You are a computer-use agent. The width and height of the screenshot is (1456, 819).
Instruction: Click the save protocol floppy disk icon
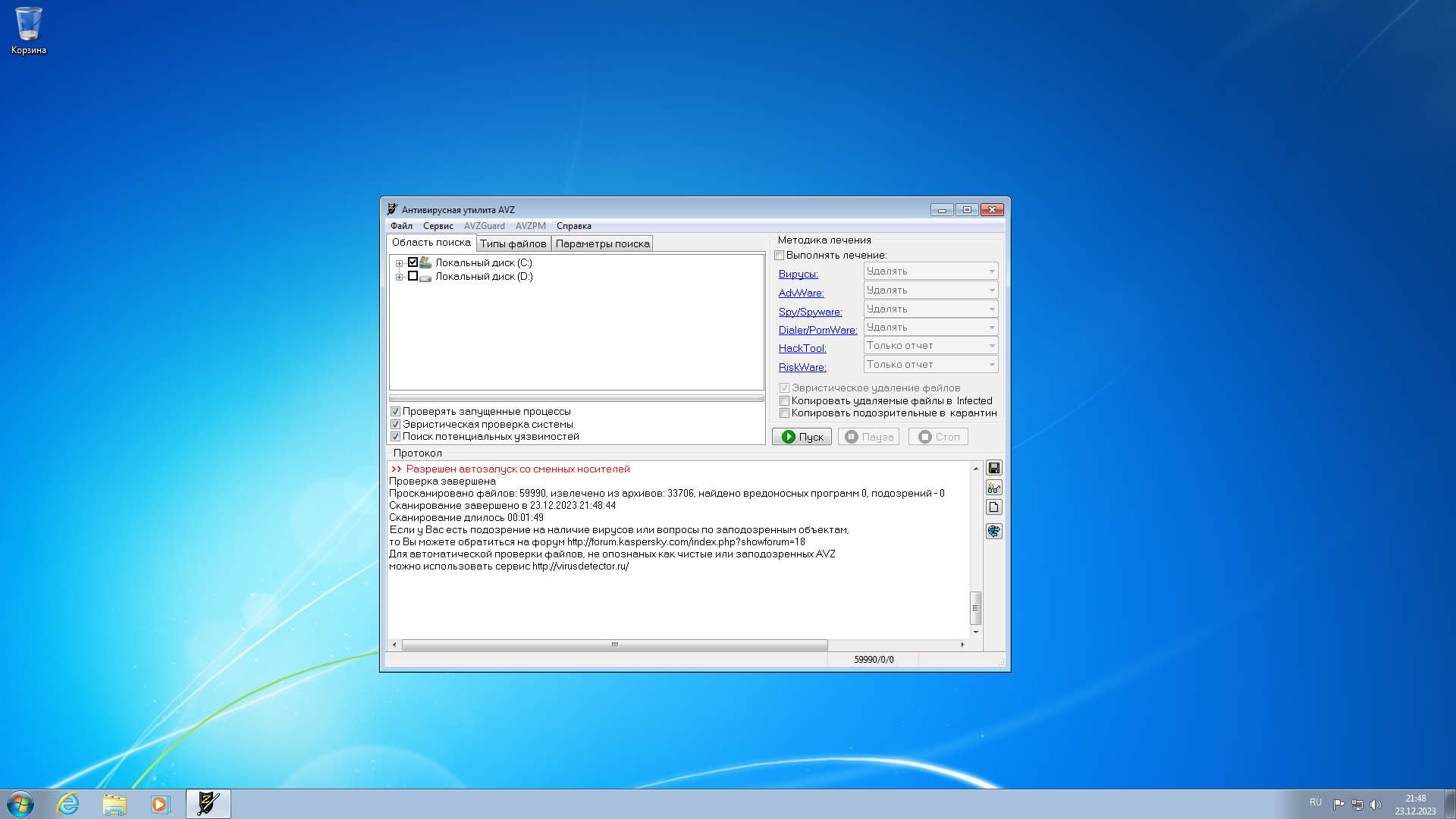pyautogui.click(x=993, y=468)
